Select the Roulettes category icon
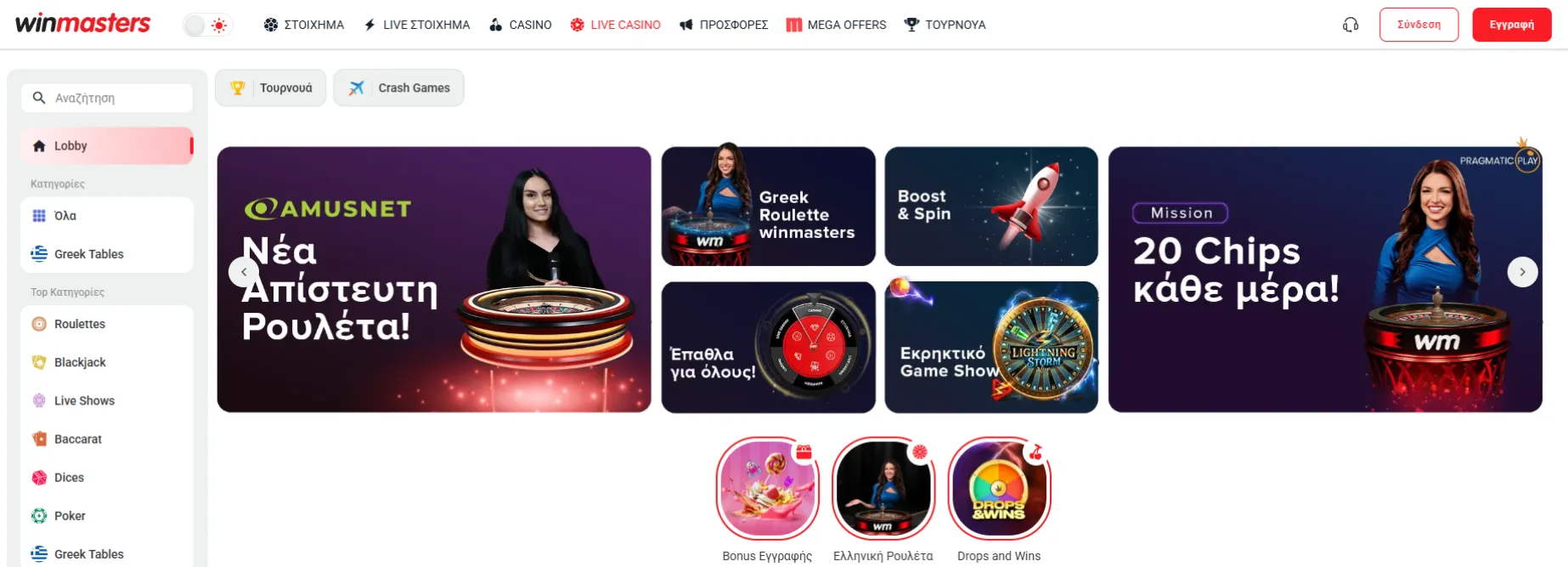The width and height of the screenshot is (1568, 567). pos(39,324)
